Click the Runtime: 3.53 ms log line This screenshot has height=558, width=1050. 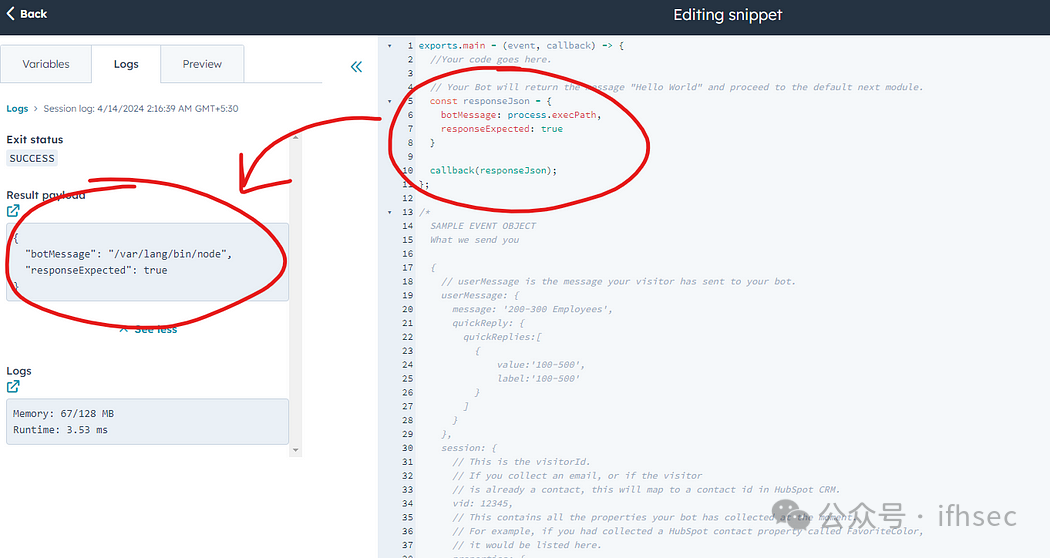click(60, 429)
